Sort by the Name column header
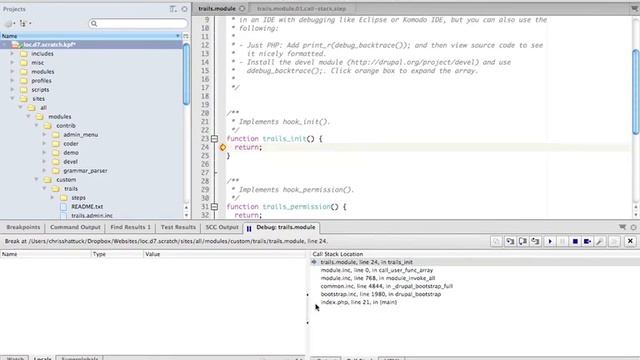Viewport: 640px width, 360px height. [91, 36]
